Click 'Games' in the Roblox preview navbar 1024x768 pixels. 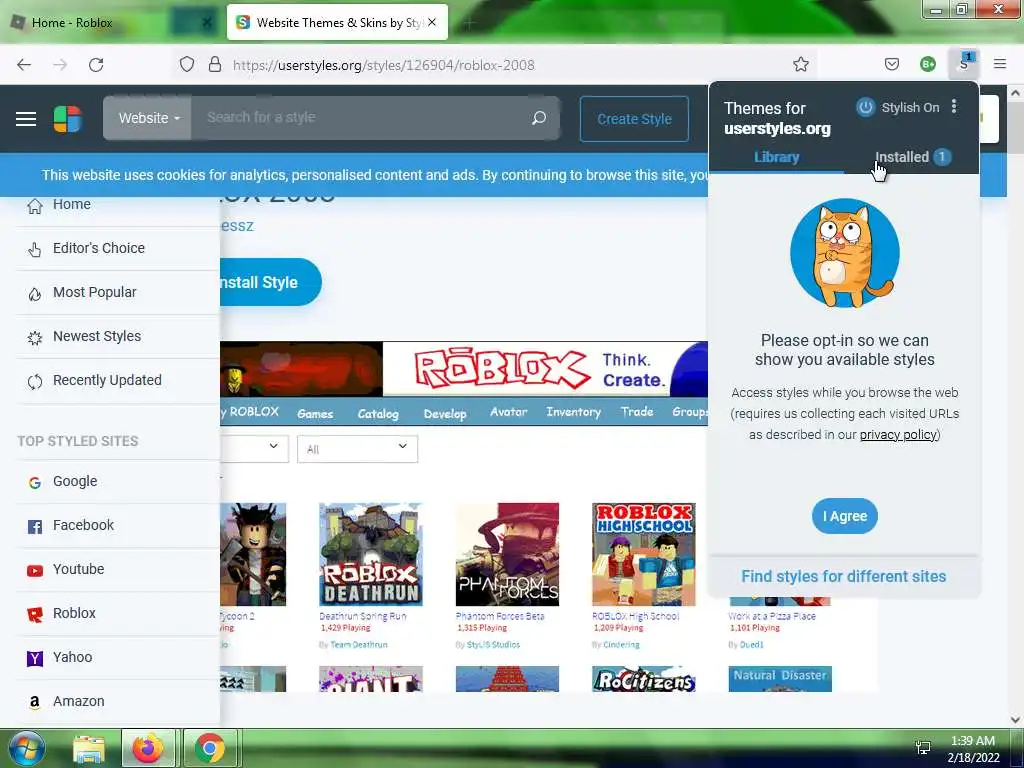click(315, 413)
